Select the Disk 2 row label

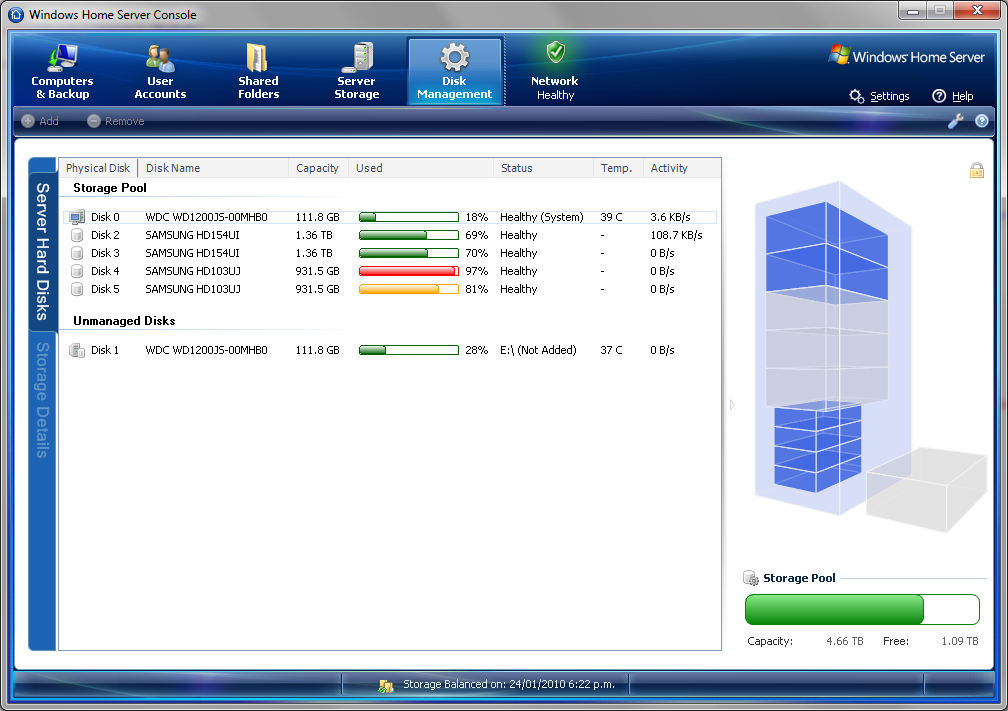click(105, 235)
